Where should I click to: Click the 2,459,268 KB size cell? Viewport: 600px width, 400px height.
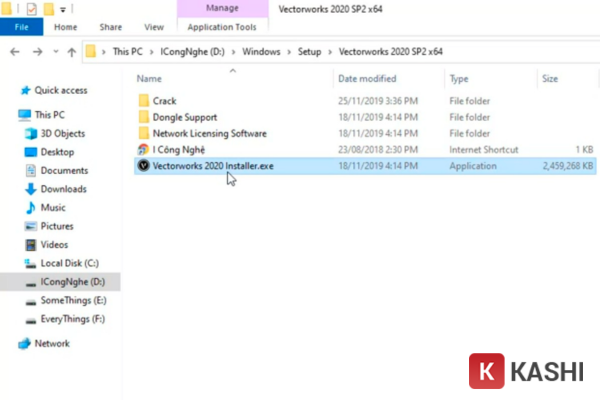point(568,166)
